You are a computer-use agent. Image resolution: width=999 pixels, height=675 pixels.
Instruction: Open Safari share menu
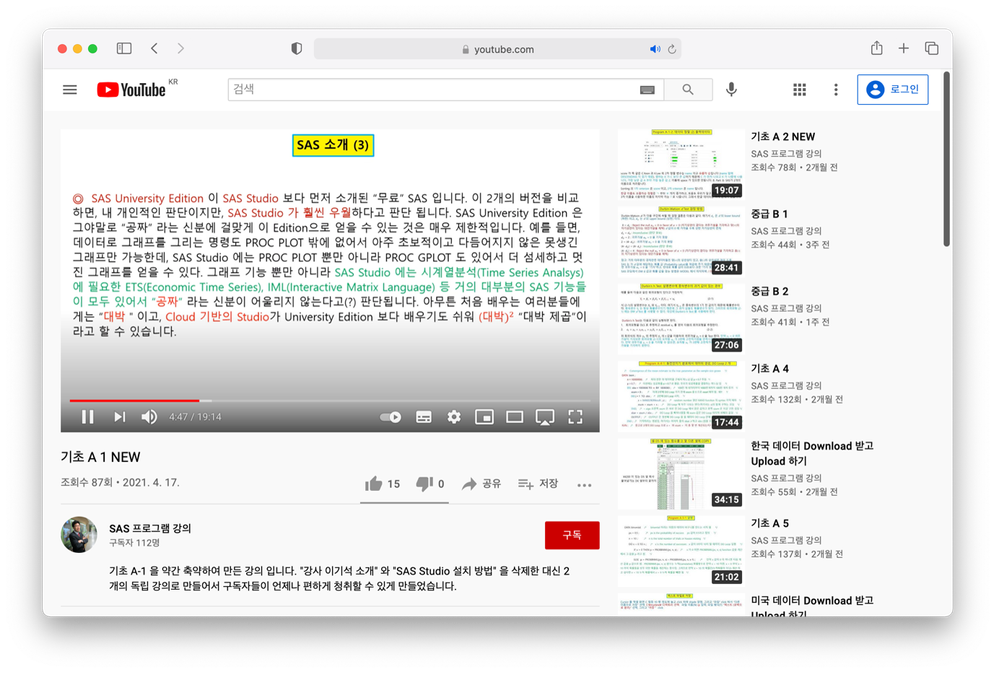877,48
